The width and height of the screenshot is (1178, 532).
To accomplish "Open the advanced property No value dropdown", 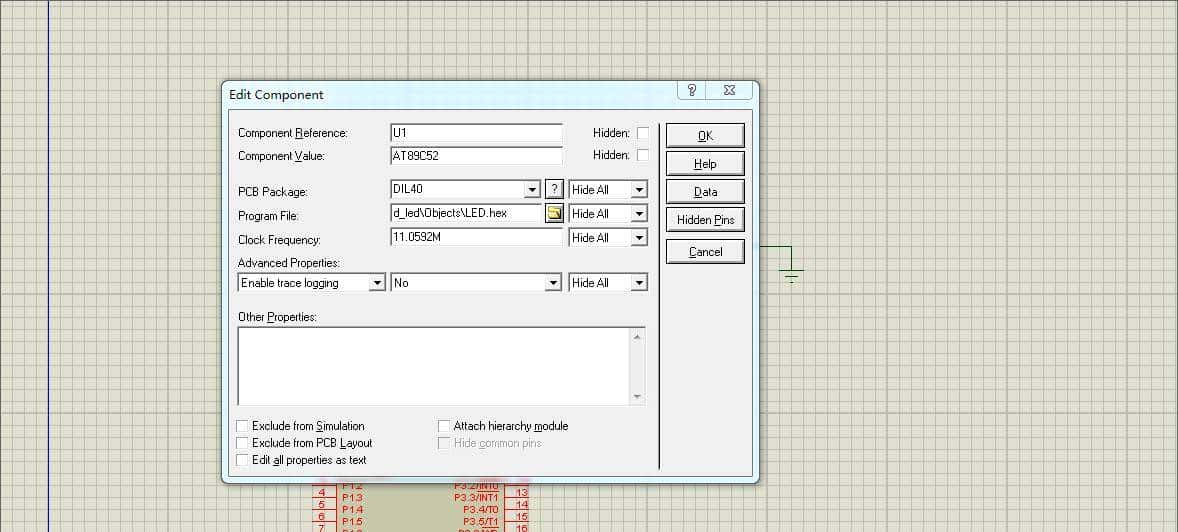I will click(x=553, y=283).
